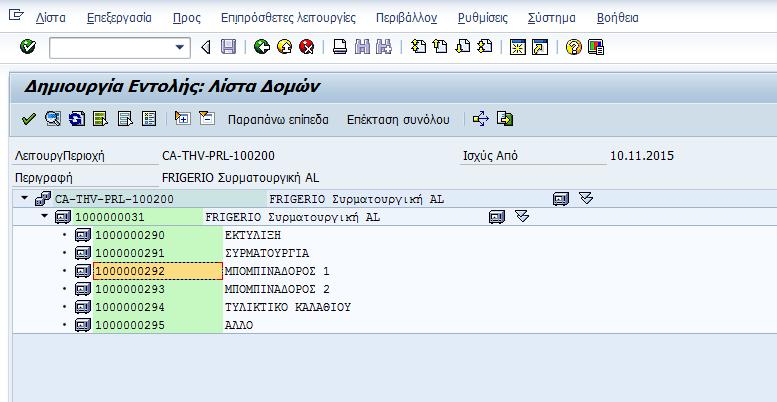The height and width of the screenshot is (402, 777).
Task: Open the Λίστα menu
Action: 51,18
